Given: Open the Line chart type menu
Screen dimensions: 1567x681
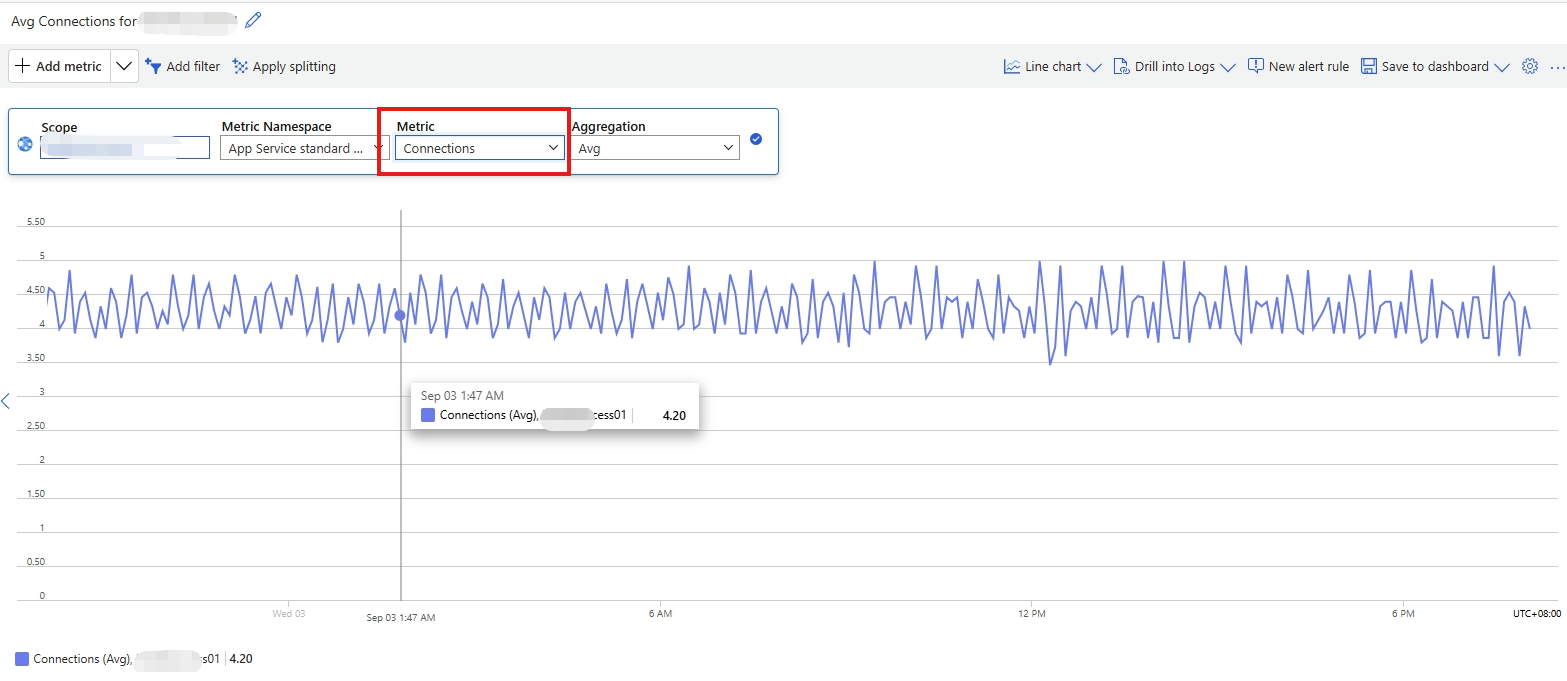Looking at the screenshot, I should point(1052,66).
